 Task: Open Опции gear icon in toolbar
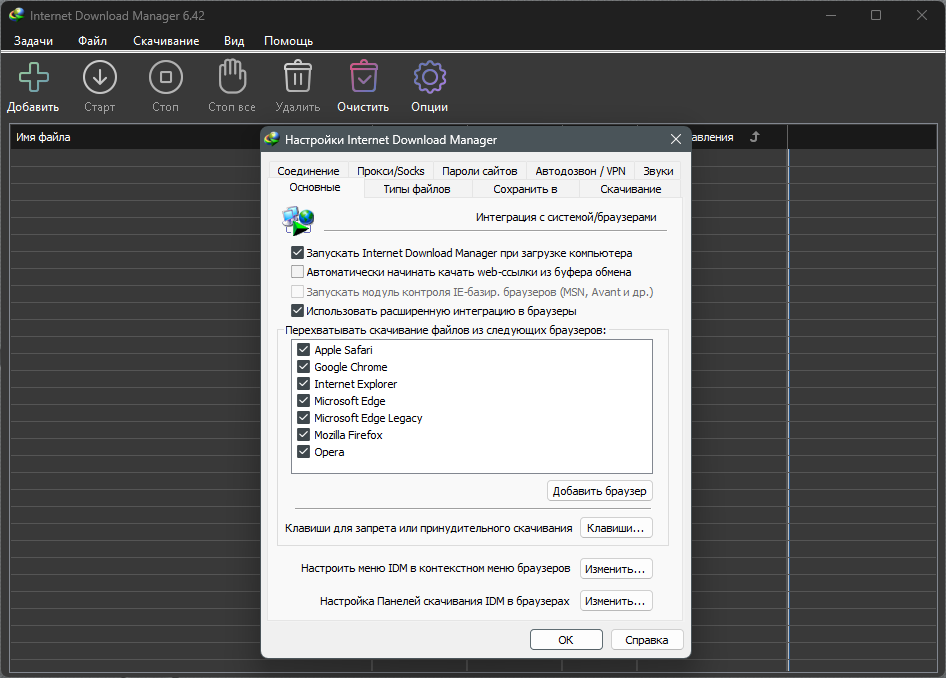[430, 77]
